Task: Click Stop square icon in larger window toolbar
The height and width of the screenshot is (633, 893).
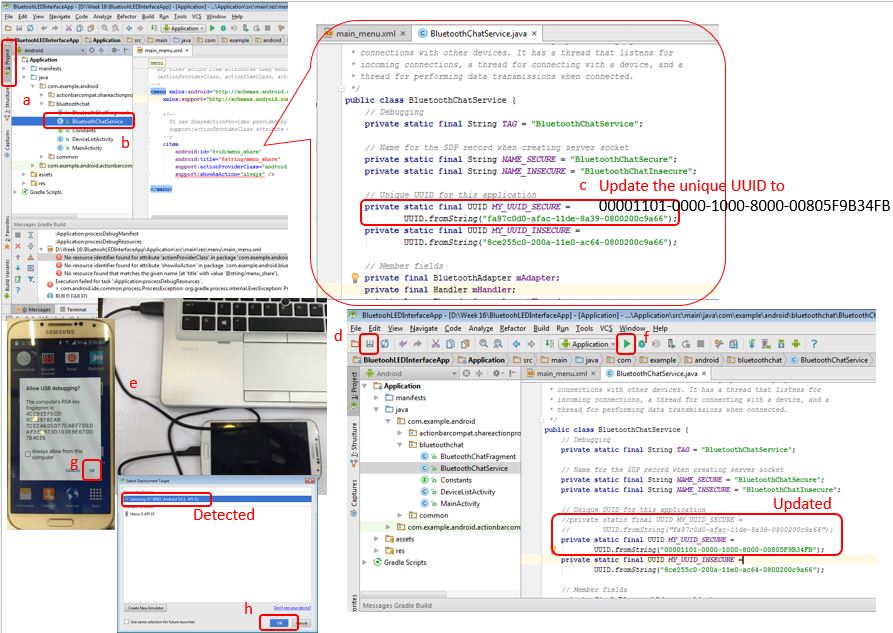Action: click(701, 344)
